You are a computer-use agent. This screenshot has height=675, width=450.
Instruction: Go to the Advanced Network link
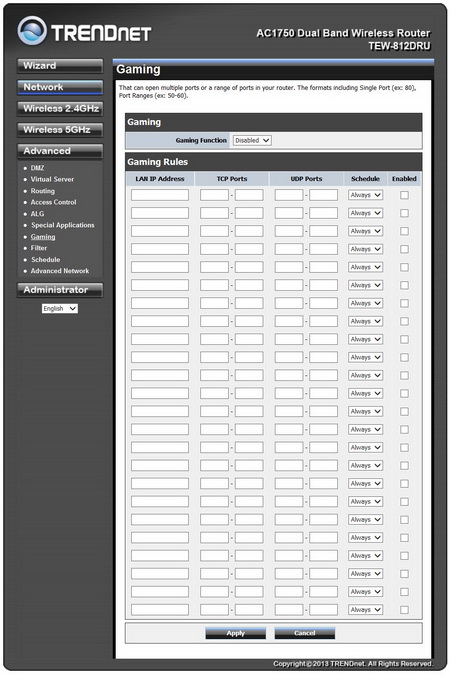[x=60, y=271]
